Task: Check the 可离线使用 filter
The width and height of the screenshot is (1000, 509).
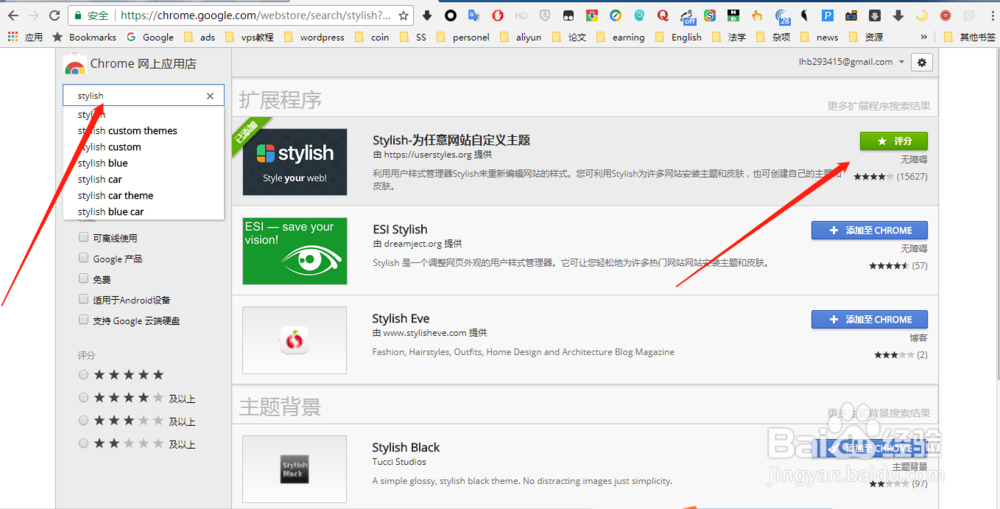Action: [83, 237]
